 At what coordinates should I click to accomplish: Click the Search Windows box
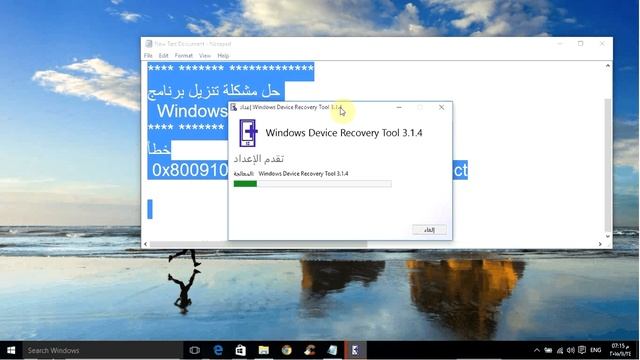102,350
